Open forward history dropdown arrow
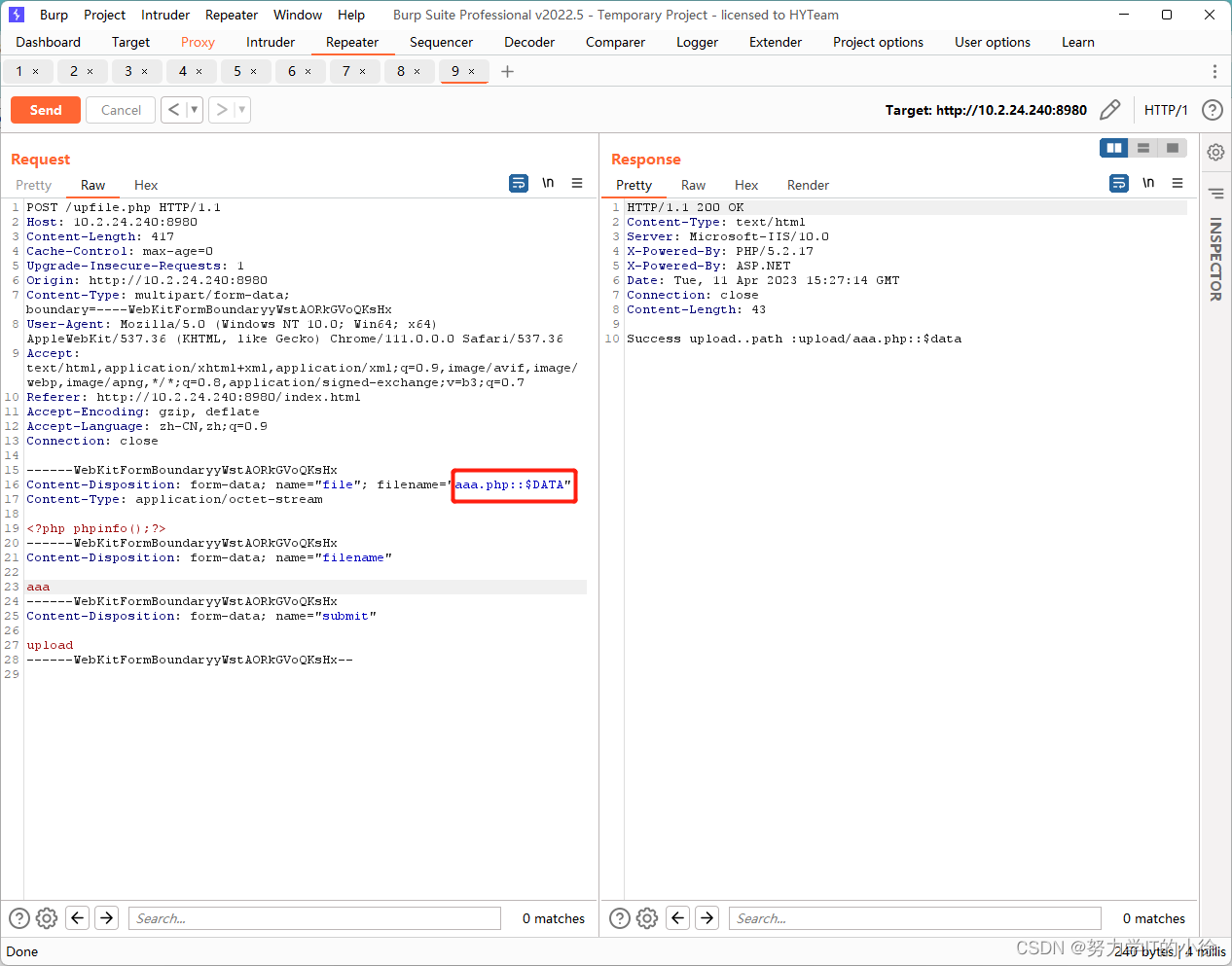This screenshot has height=966, width=1232. 242,110
